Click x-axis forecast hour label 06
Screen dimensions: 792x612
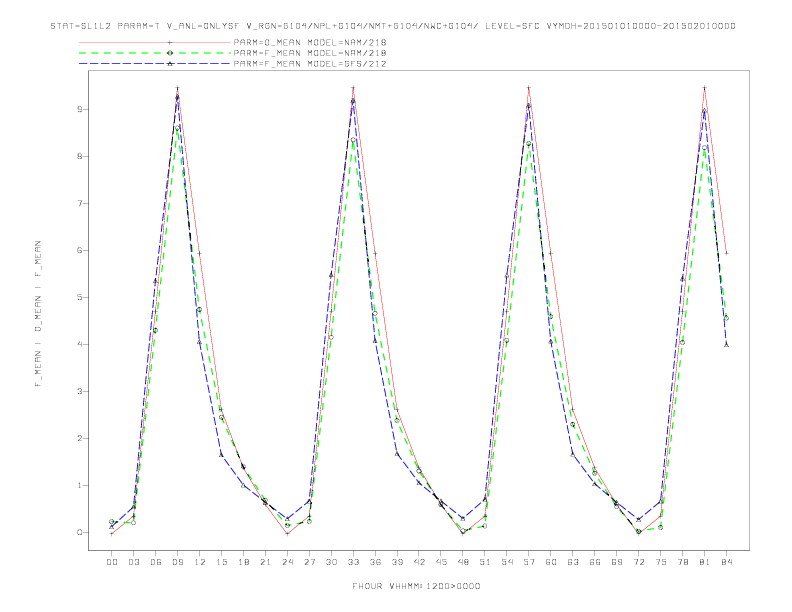pyautogui.click(x=156, y=562)
